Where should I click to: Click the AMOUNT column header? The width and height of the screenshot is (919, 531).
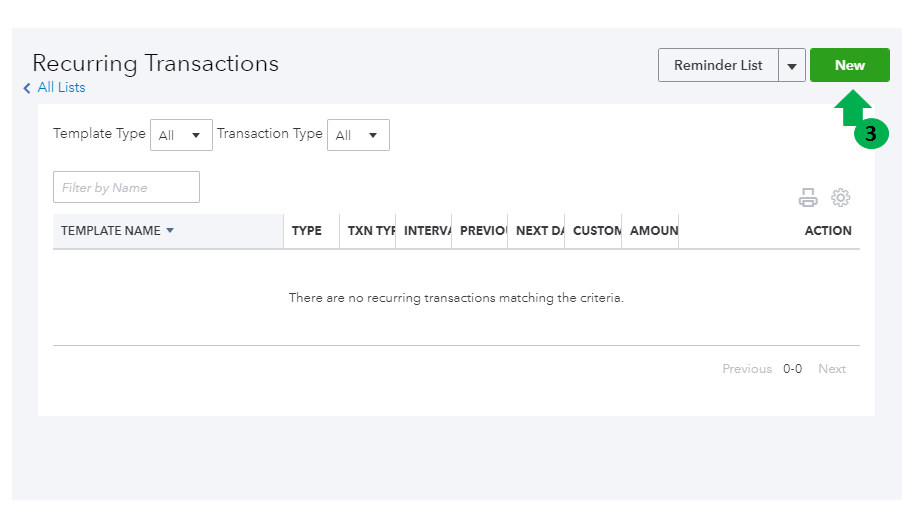tap(653, 231)
